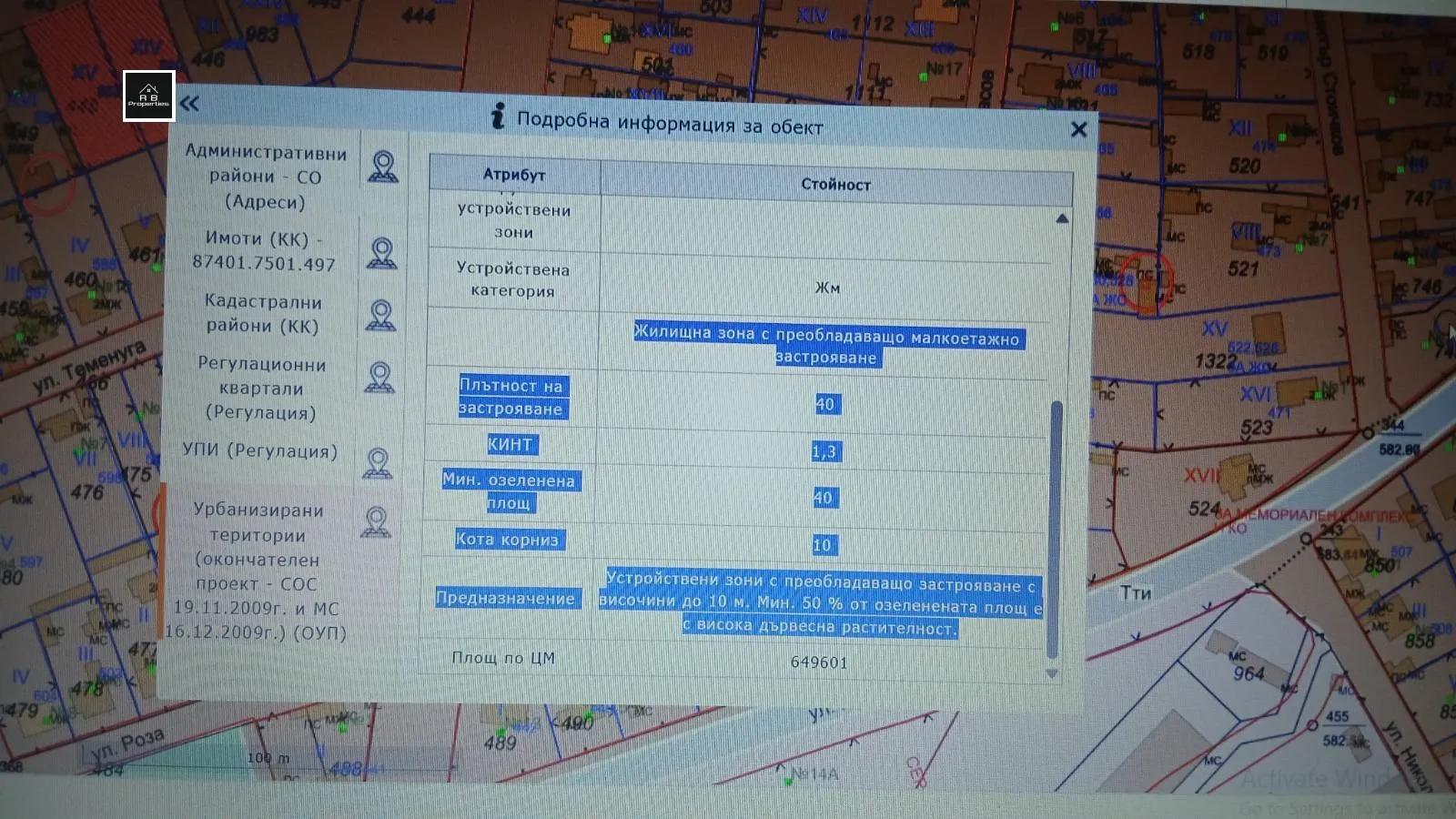Select Административни райони - СО (Адреси) layer

(x=265, y=177)
